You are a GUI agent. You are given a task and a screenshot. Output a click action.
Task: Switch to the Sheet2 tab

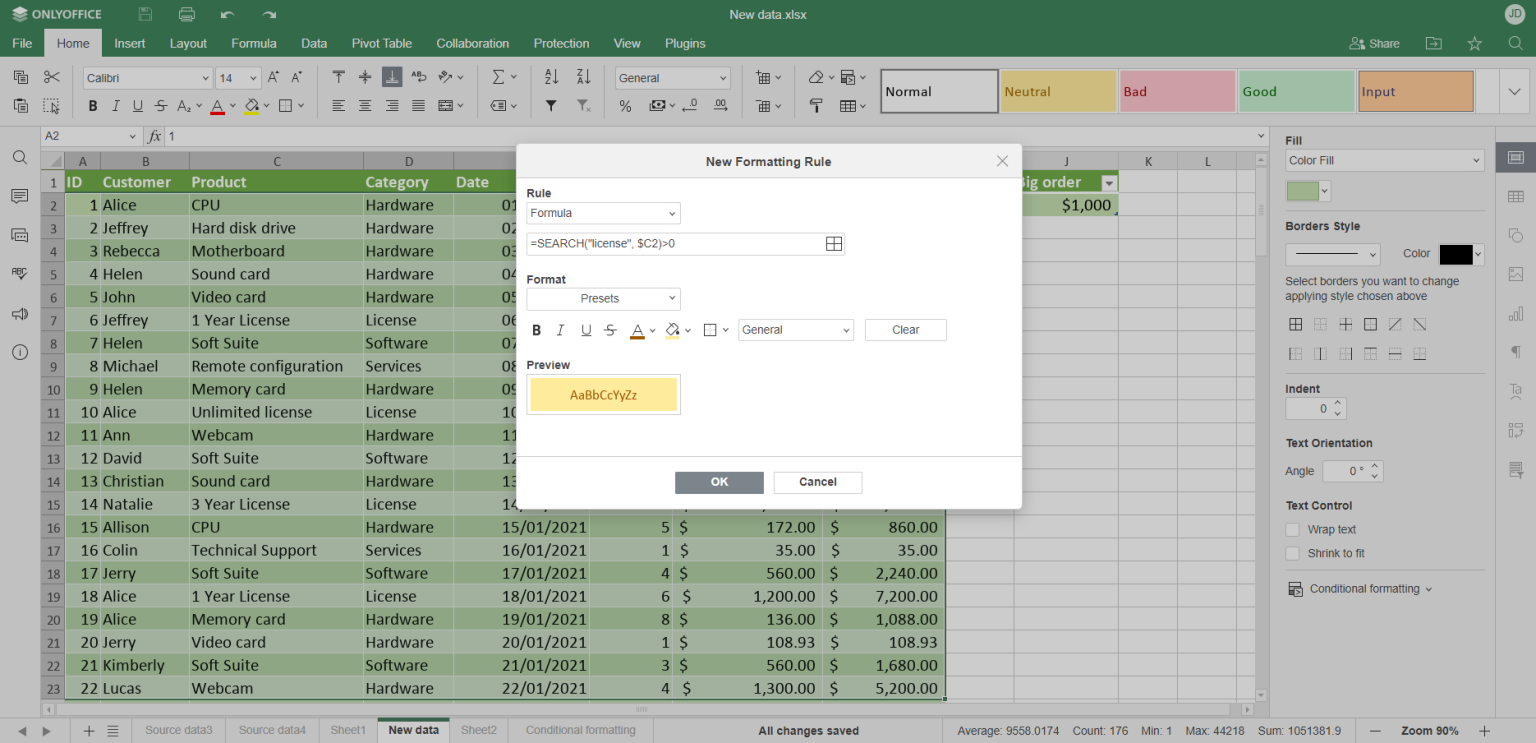(478, 730)
